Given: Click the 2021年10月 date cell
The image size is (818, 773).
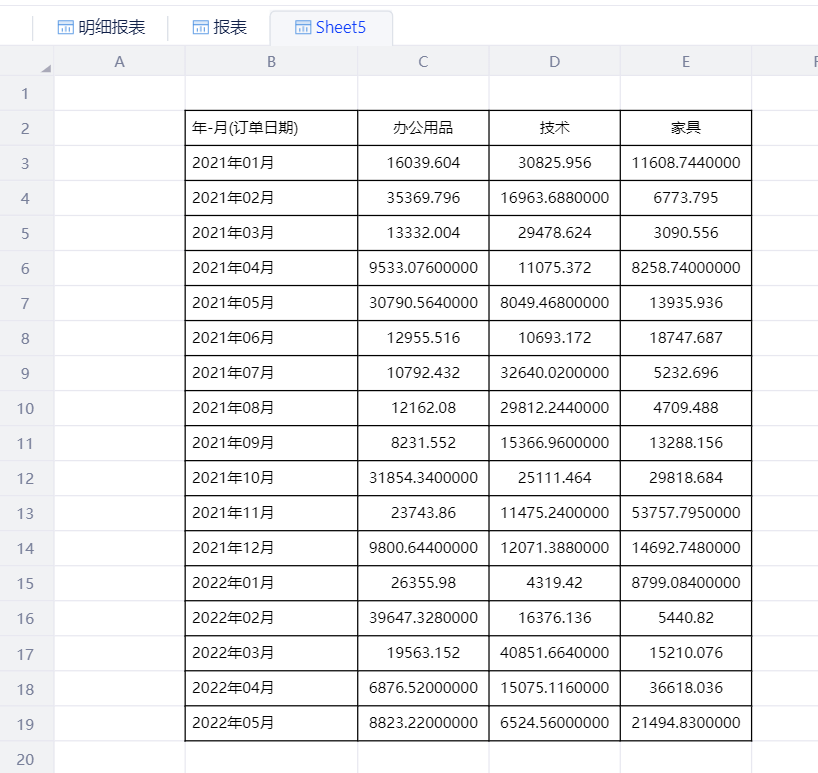Looking at the screenshot, I should click(x=271, y=478).
